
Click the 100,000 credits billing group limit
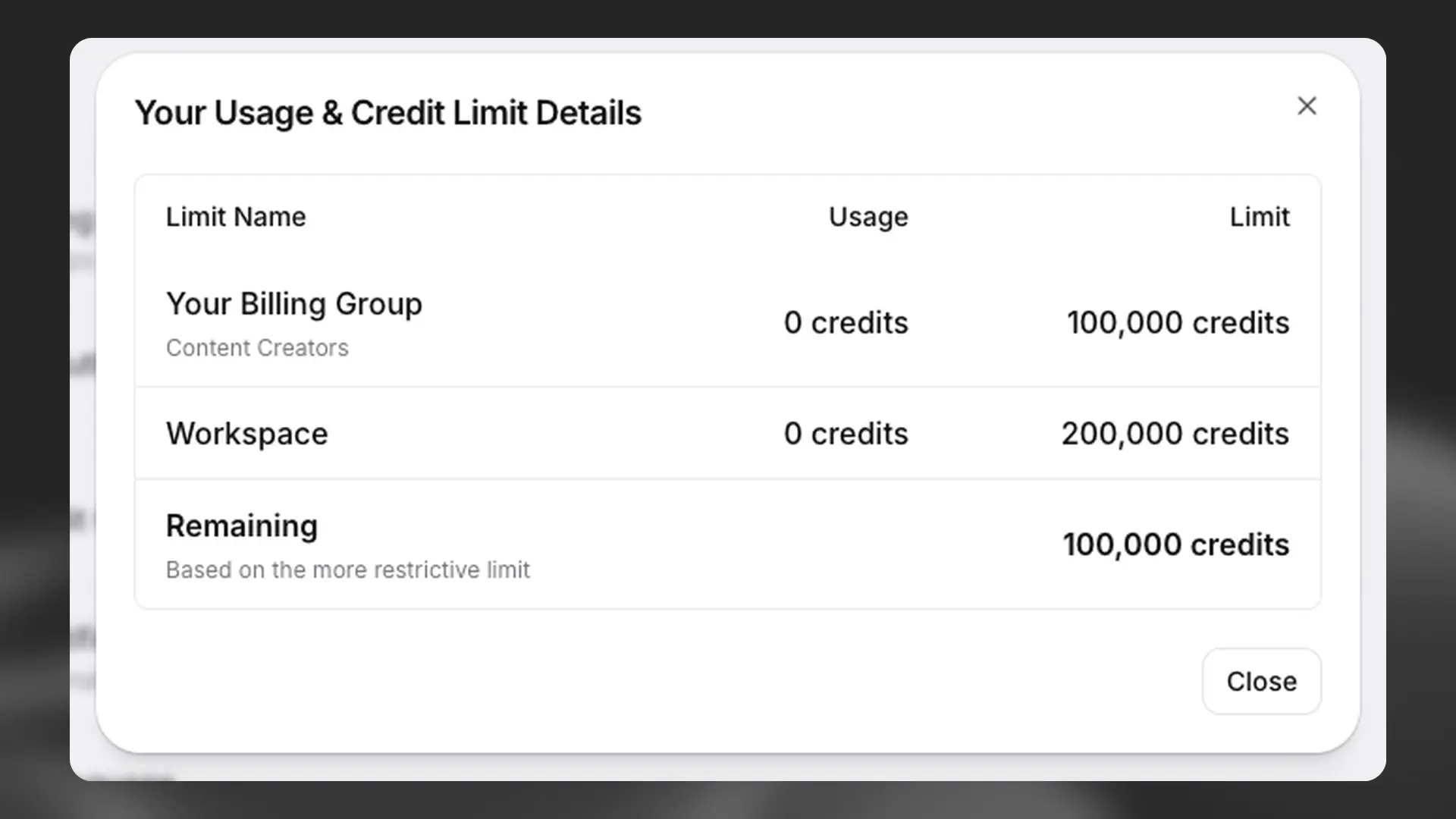[1178, 322]
